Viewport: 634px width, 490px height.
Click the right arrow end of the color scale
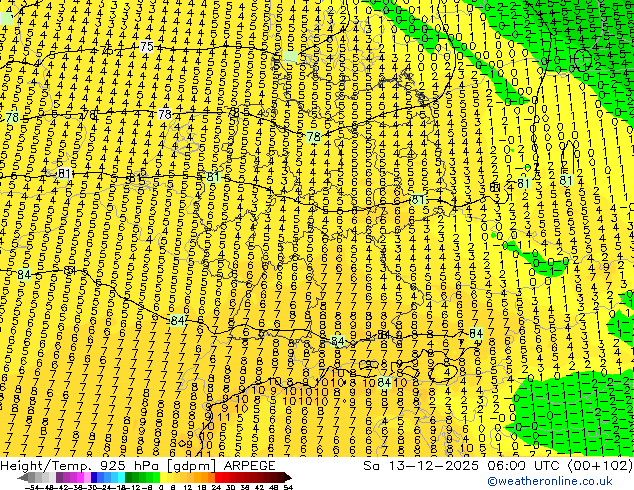click(288, 478)
